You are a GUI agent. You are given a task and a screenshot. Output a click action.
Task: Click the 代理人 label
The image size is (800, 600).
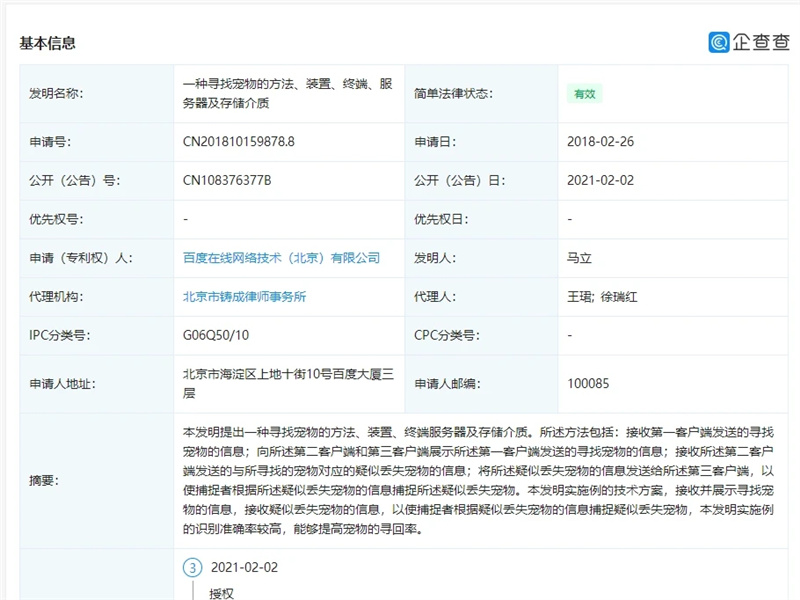coord(435,296)
